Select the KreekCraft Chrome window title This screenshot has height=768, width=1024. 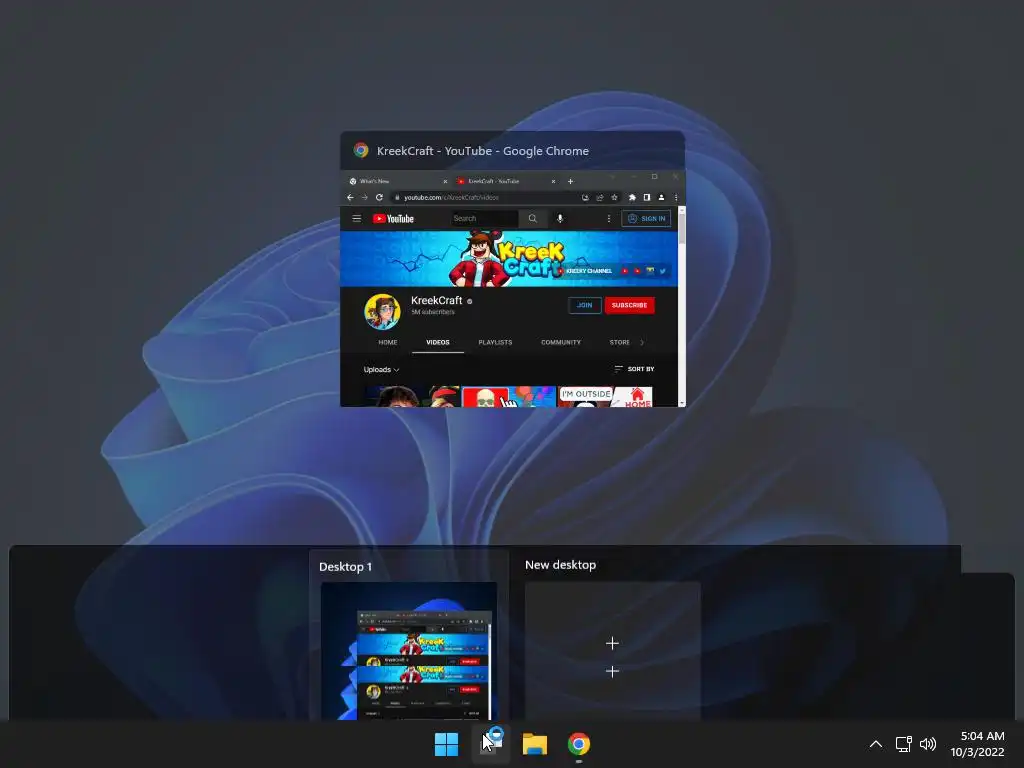tap(483, 151)
